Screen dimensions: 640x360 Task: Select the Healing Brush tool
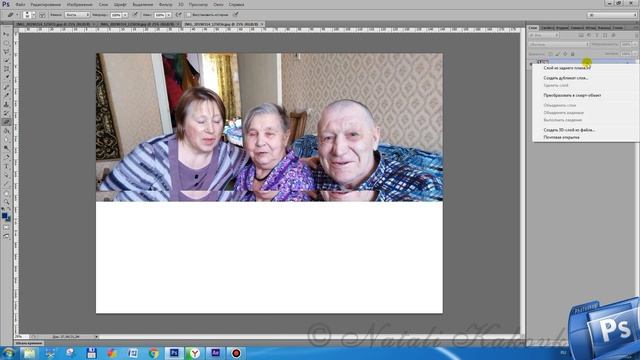tap(6, 87)
